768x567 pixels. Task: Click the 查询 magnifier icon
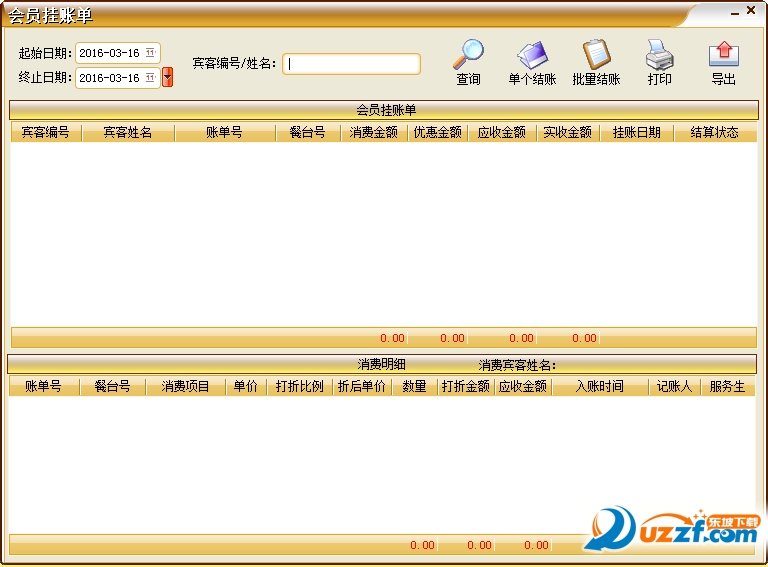point(468,54)
